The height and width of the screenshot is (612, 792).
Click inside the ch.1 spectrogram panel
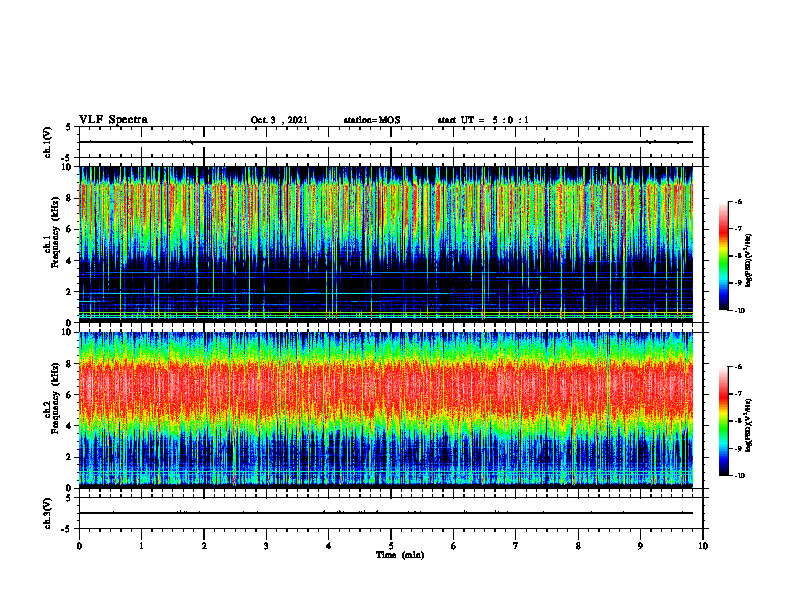point(386,244)
